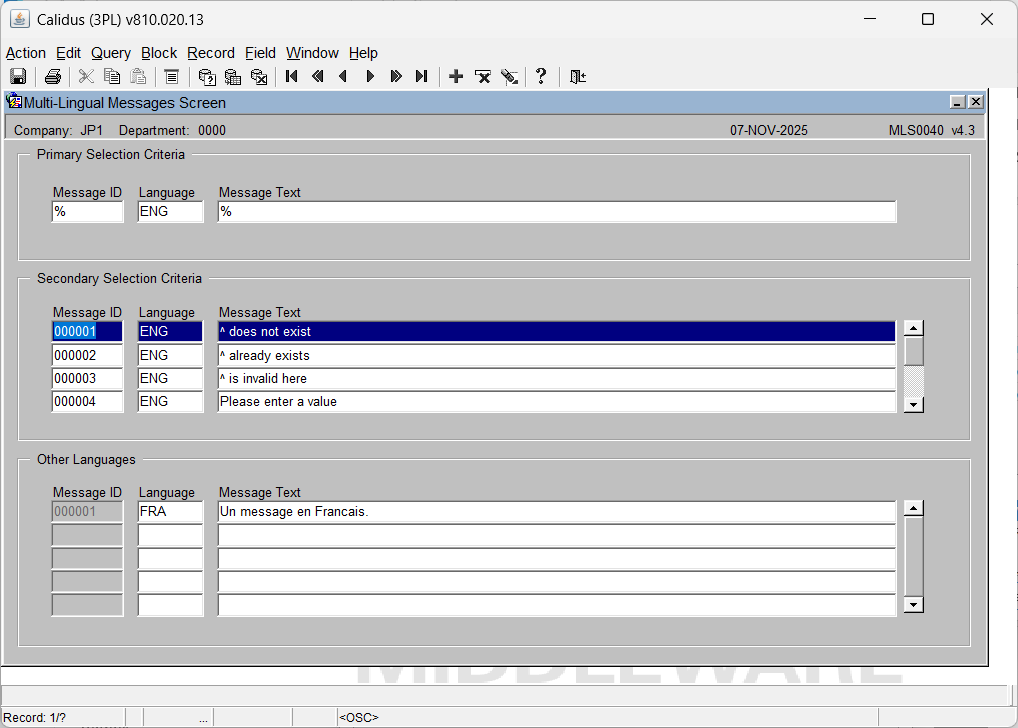Open the Query menu
The height and width of the screenshot is (728, 1018).
pyautogui.click(x=110, y=53)
